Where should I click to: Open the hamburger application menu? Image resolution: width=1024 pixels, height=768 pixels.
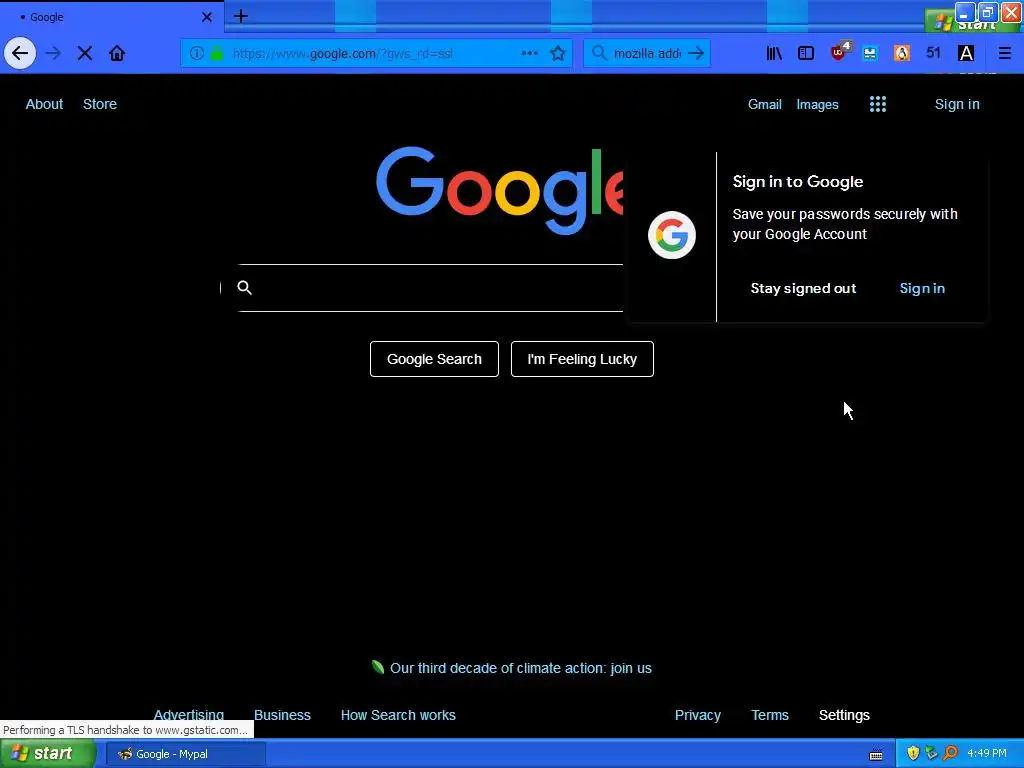pos(1004,54)
